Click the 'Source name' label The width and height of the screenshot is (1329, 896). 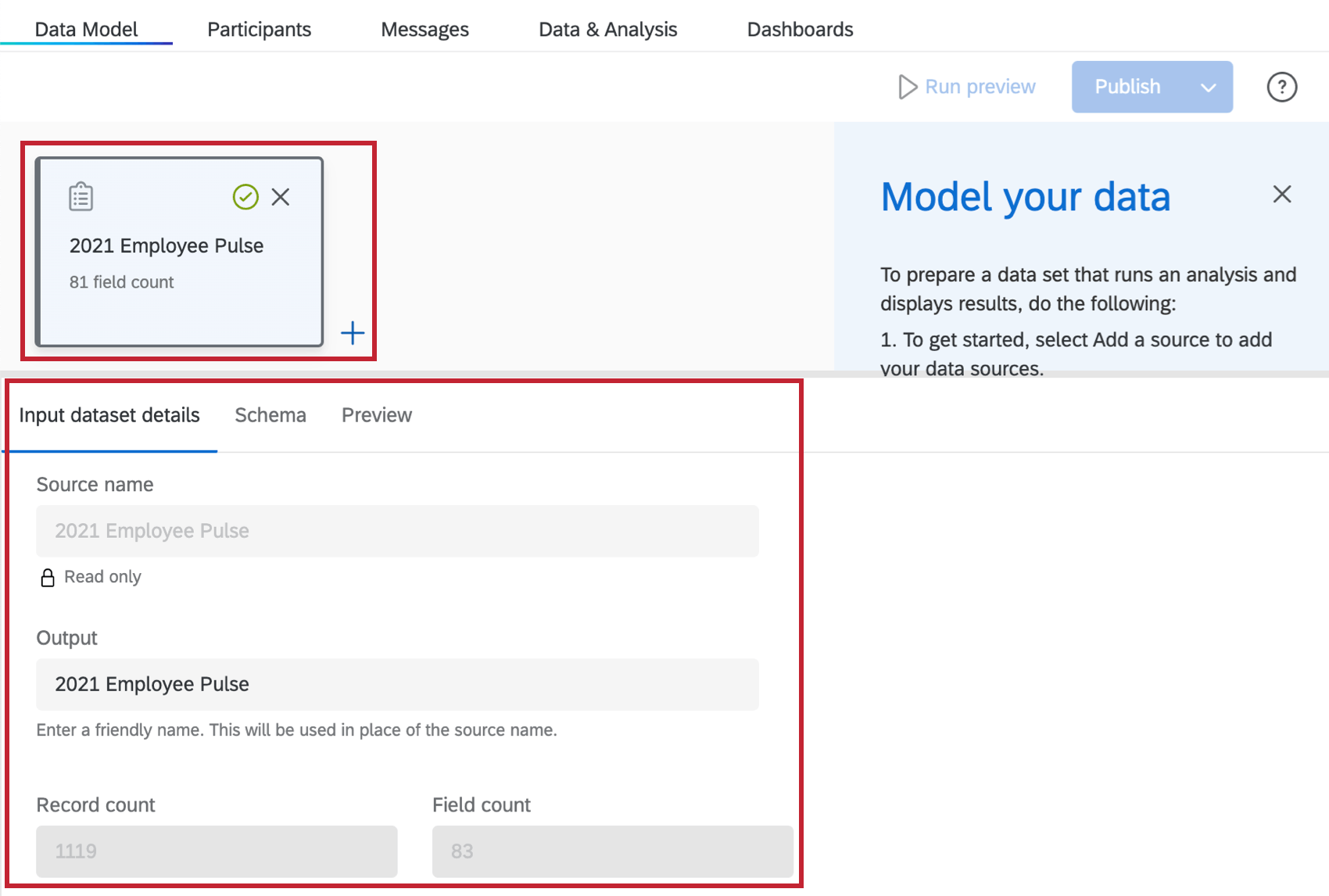click(95, 485)
